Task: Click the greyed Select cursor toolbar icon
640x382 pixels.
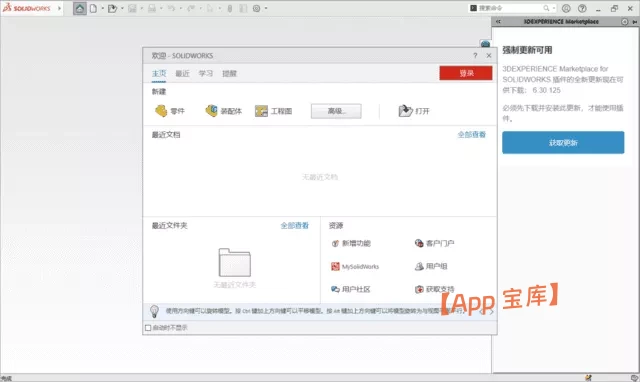Action: coord(211,8)
